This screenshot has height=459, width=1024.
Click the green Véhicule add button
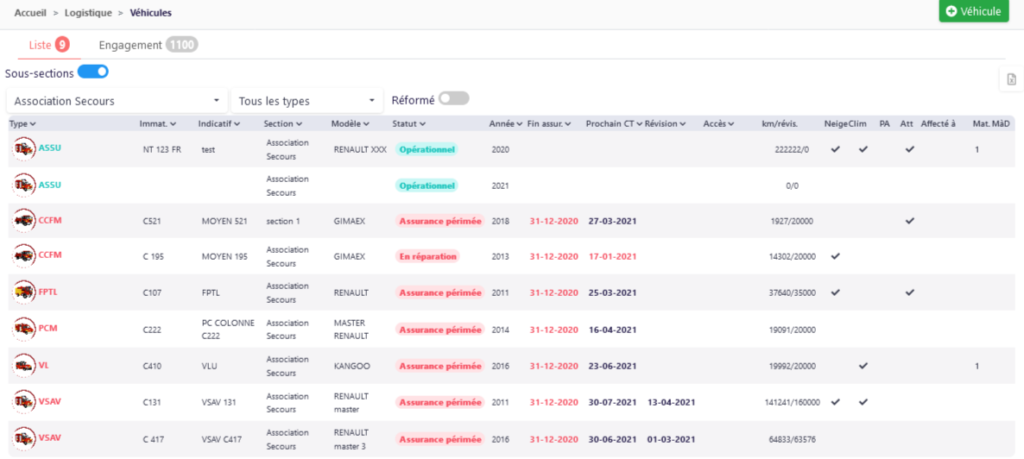tap(974, 11)
